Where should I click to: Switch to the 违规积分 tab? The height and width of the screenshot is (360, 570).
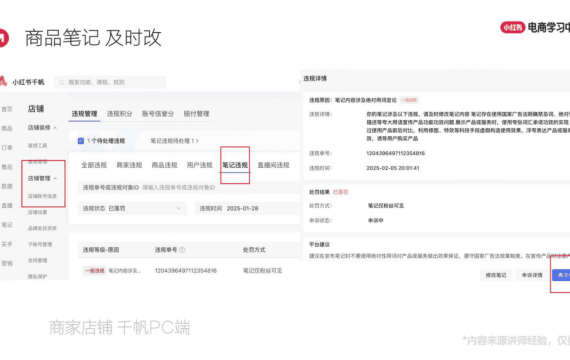pyautogui.click(x=120, y=114)
